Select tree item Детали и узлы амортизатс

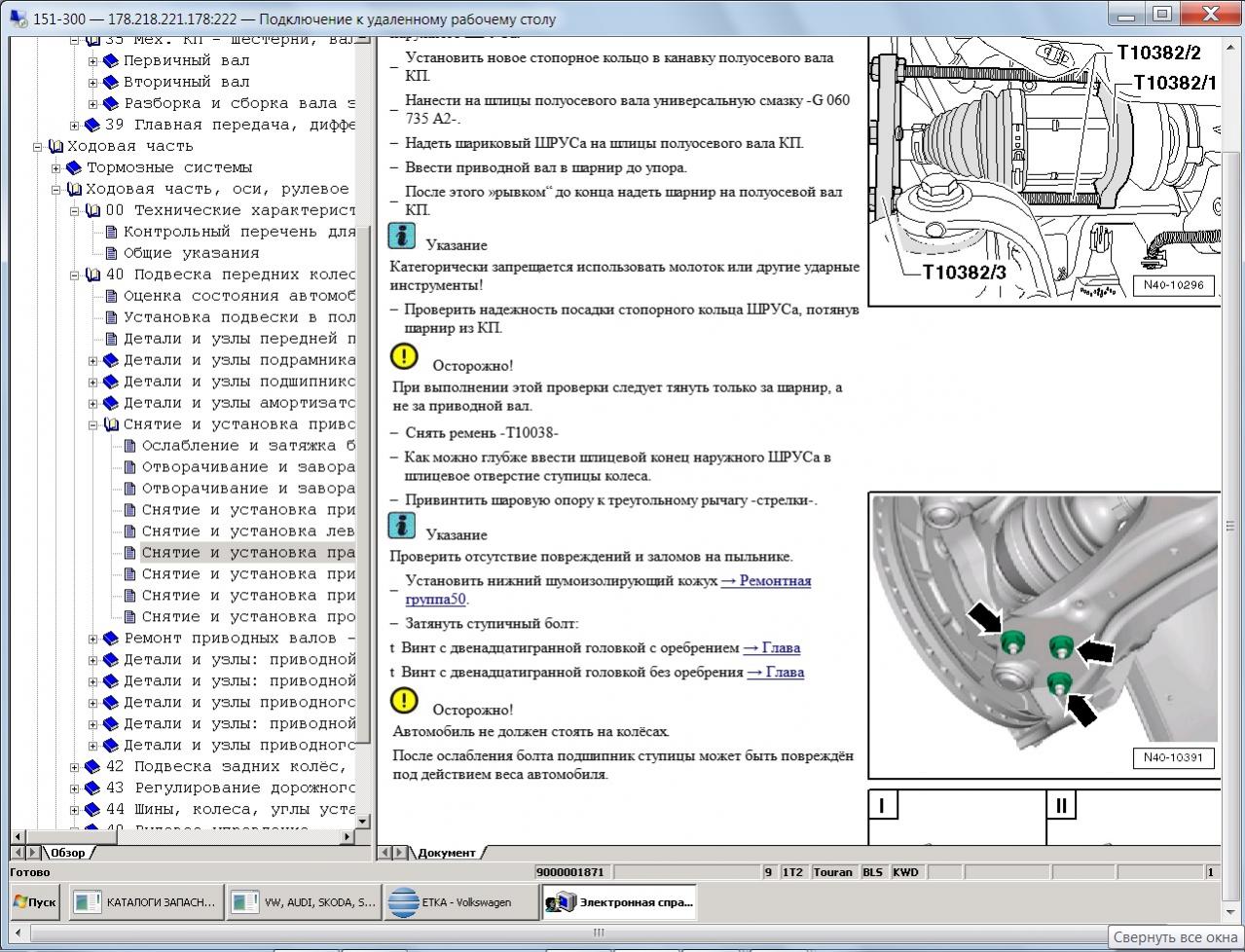(x=239, y=403)
